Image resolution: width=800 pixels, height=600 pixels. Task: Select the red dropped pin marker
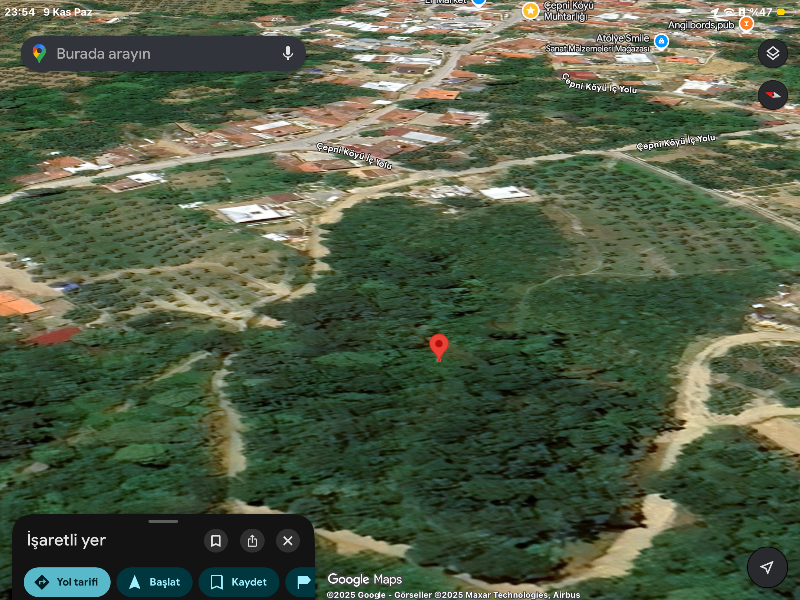(x=438, y=346)
